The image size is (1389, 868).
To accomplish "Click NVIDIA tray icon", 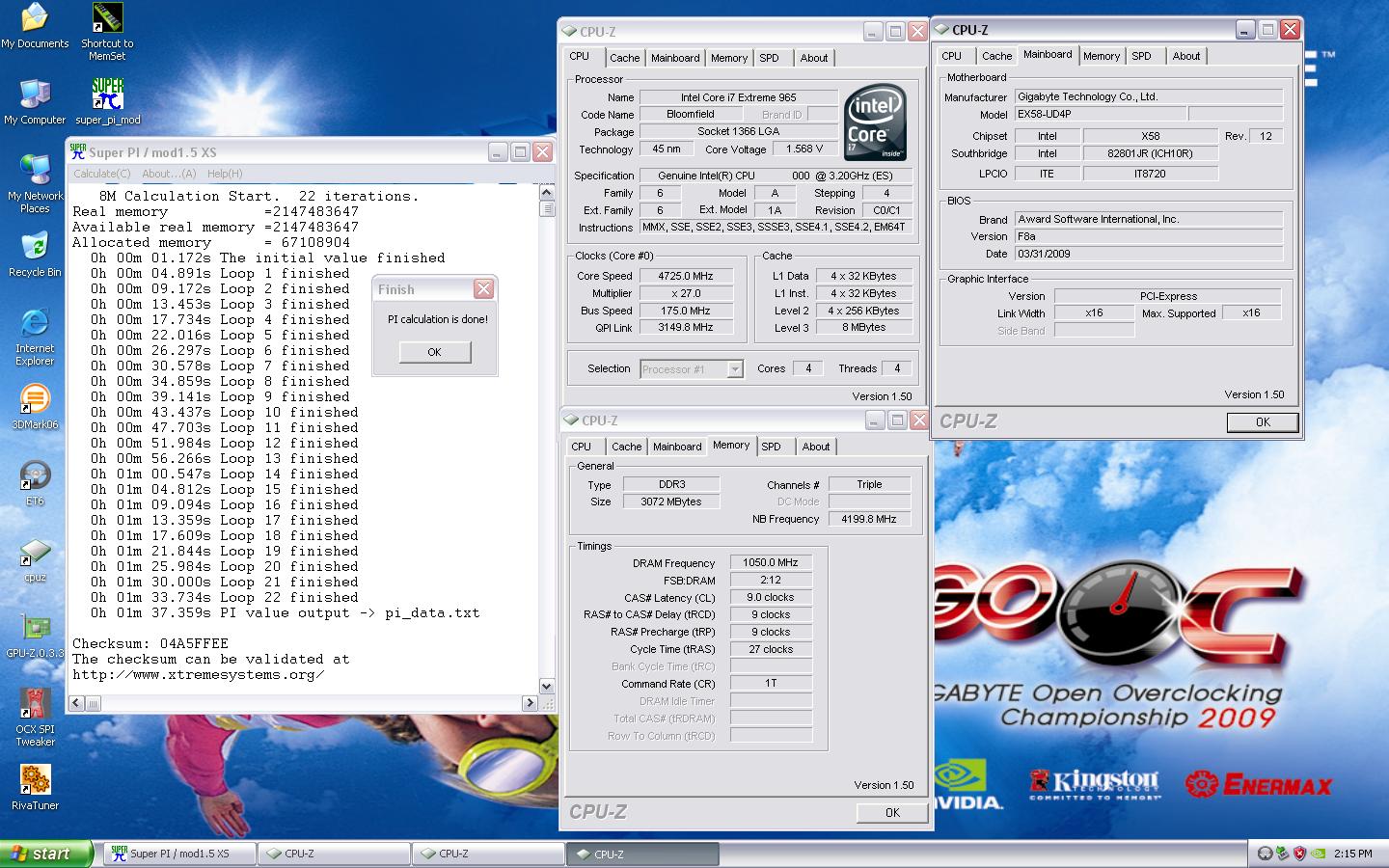I will [x=1318, y=854].
